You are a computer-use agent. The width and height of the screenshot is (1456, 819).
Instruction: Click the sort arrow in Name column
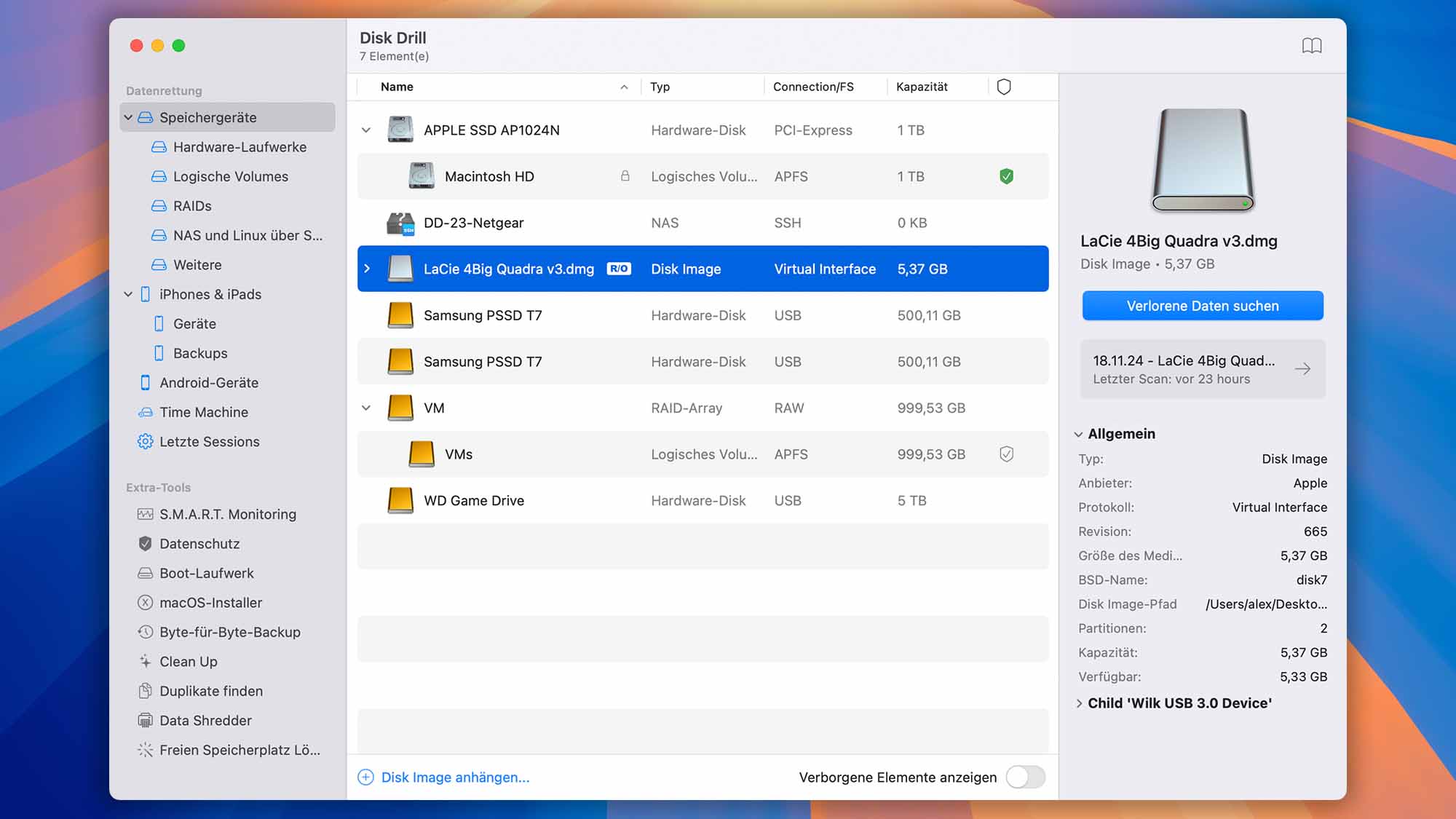click(624, 87)
